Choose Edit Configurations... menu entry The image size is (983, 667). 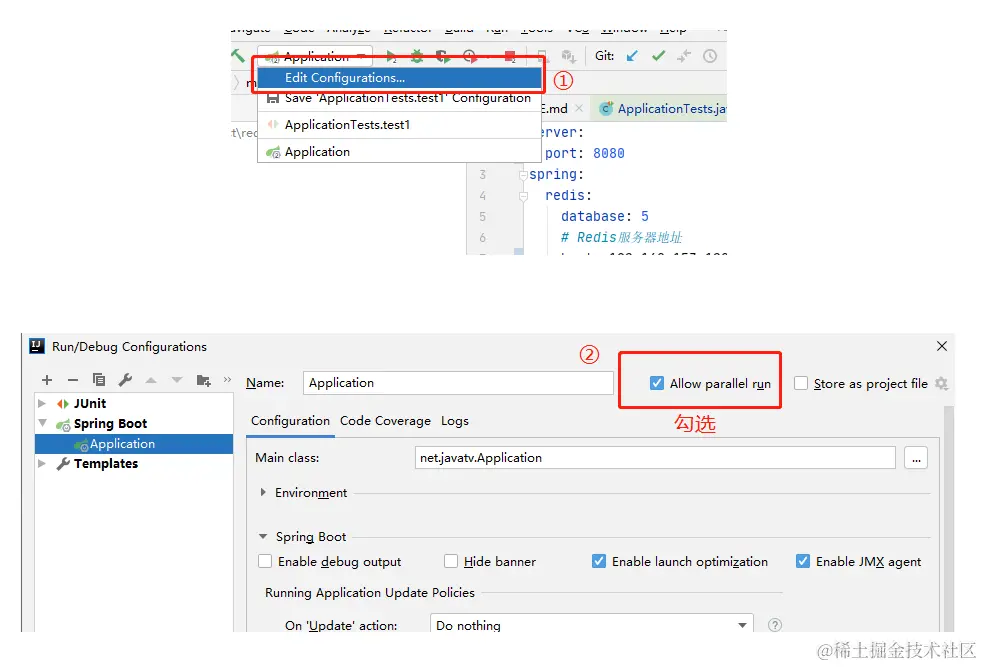click(399, 78)
